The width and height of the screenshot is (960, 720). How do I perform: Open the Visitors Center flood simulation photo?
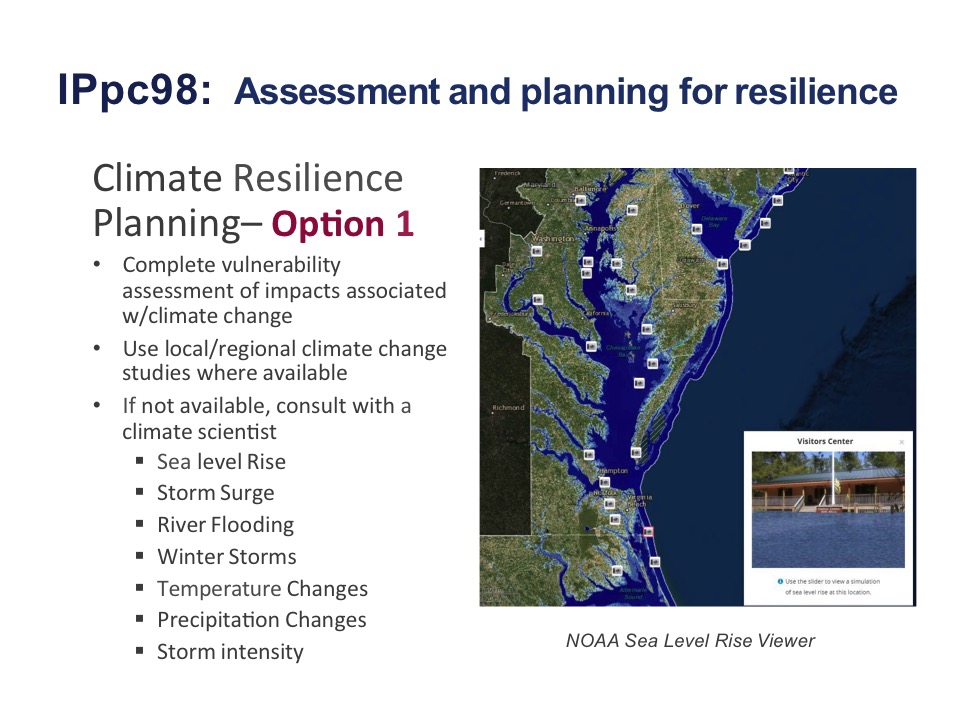tap(827, 509)
